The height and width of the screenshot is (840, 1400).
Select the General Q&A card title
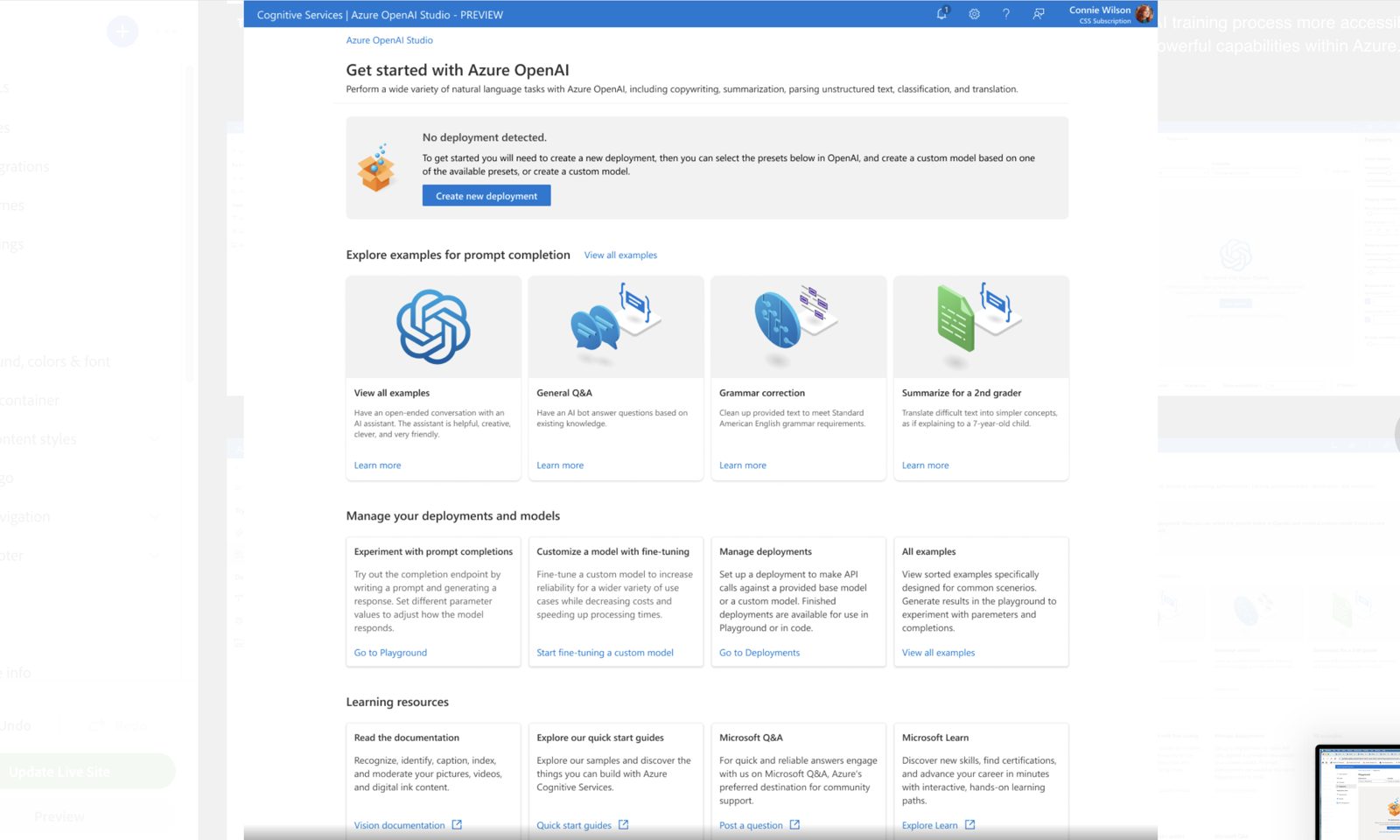coord(564,393)
